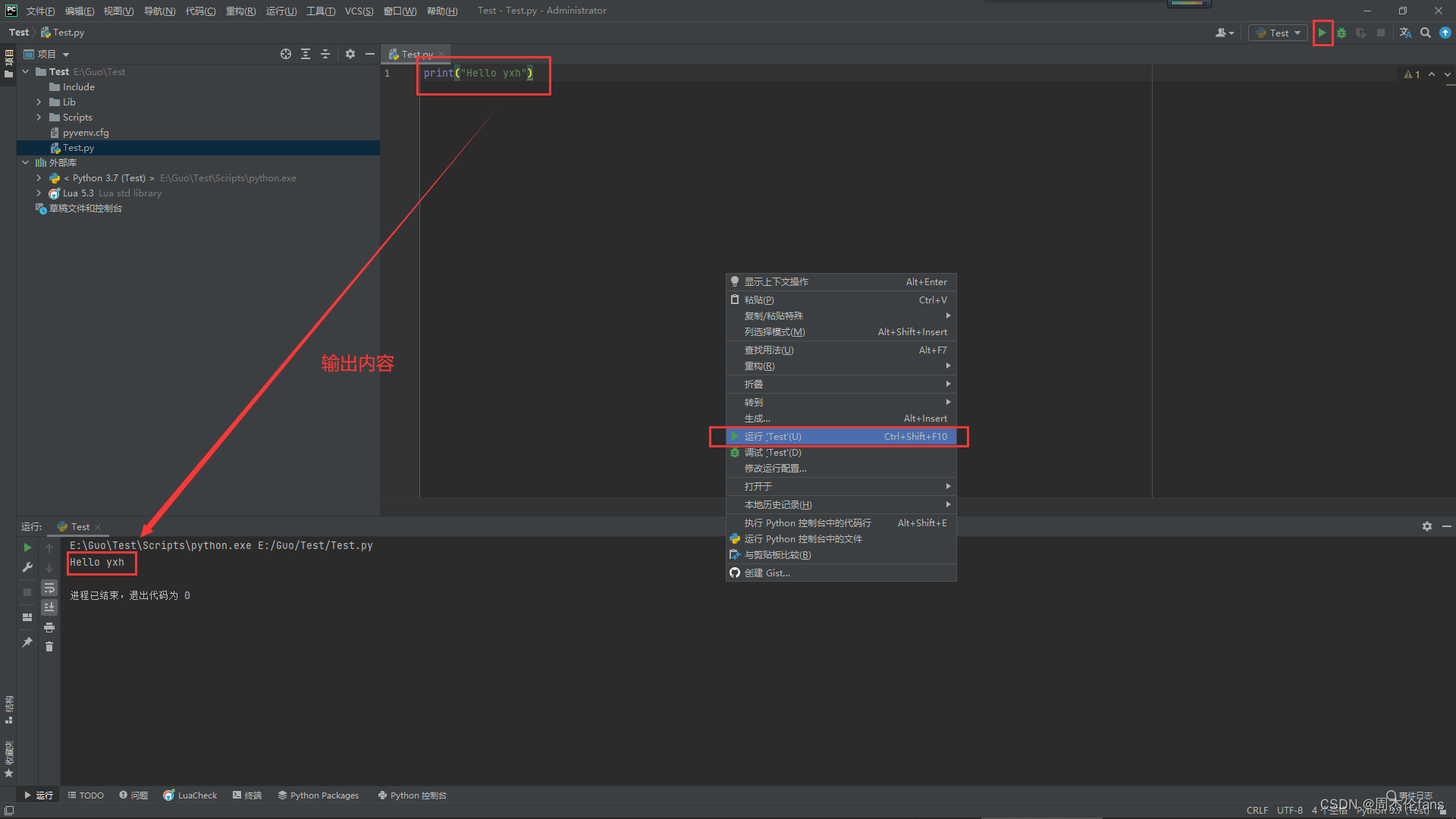Open the 导航(N) menu
The width and height of the screenshot is (1456, 819).
[x=159, y=11]
